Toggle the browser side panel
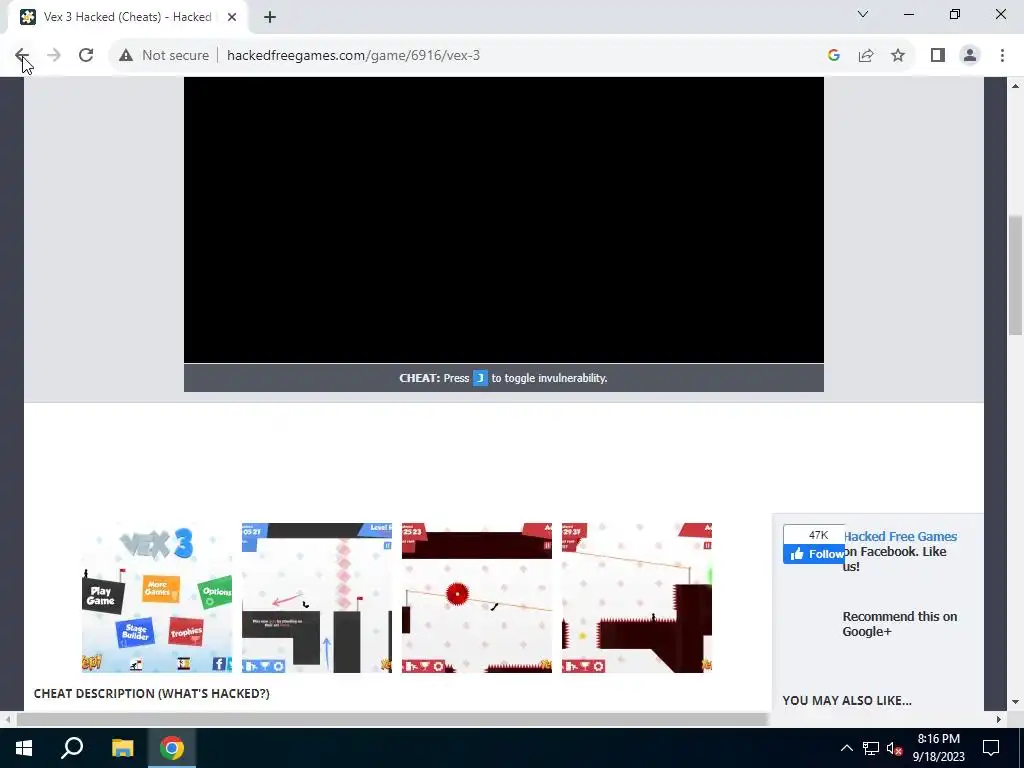1024x768 pixels. [938, 56]
